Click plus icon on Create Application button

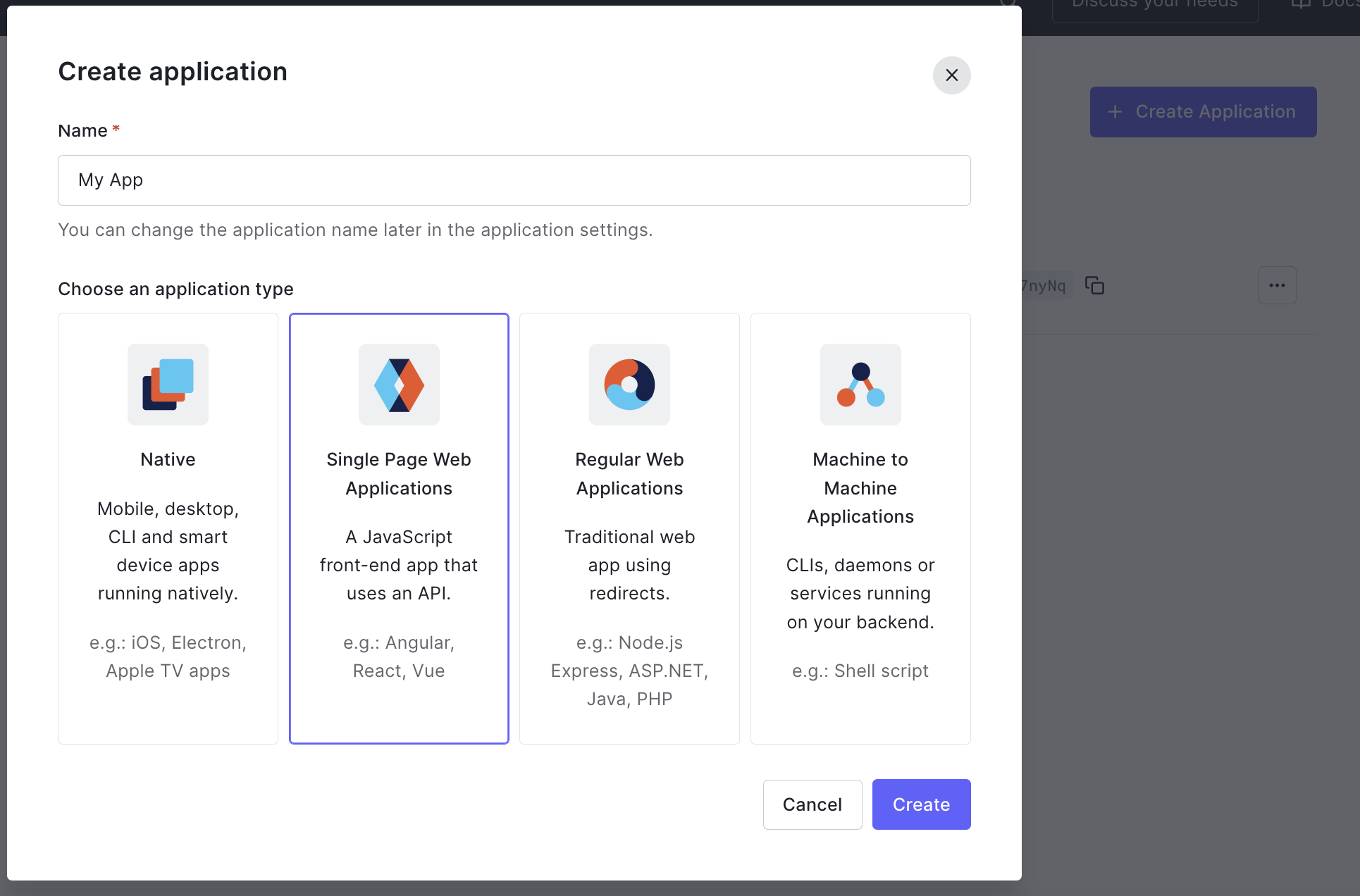coord(1115,112)
